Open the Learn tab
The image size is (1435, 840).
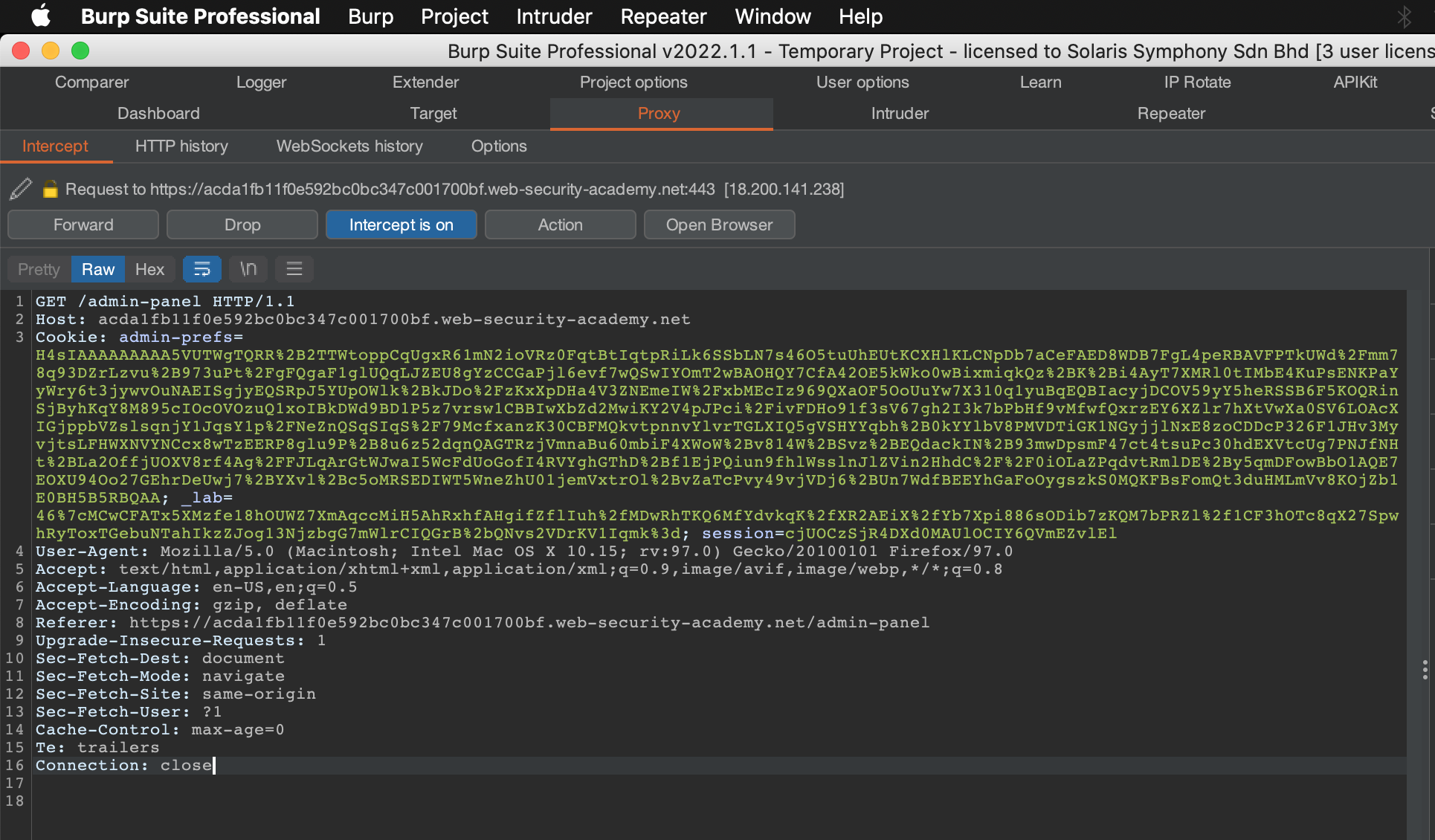point(1041,83)
